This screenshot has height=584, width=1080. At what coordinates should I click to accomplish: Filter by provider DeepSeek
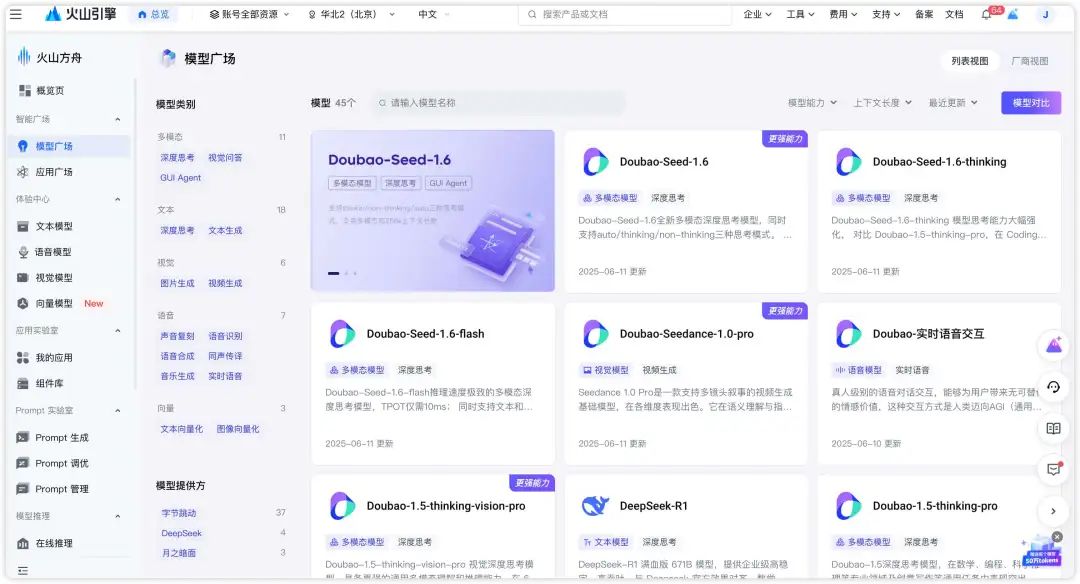pyautogui.click(x=182, y=533)
